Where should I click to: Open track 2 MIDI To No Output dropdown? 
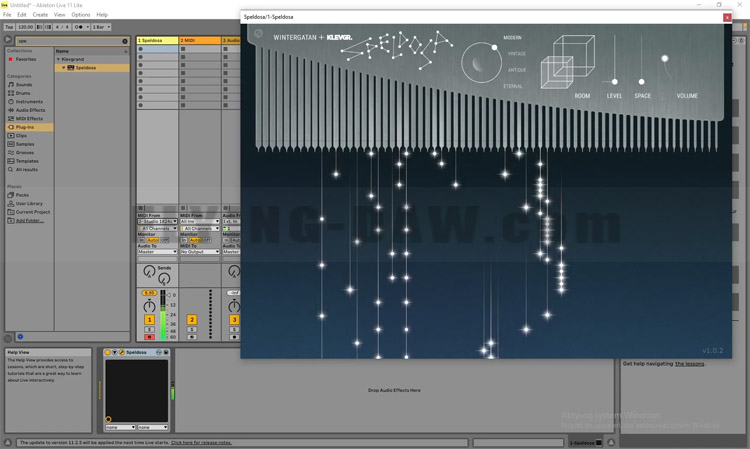(199, 252)
